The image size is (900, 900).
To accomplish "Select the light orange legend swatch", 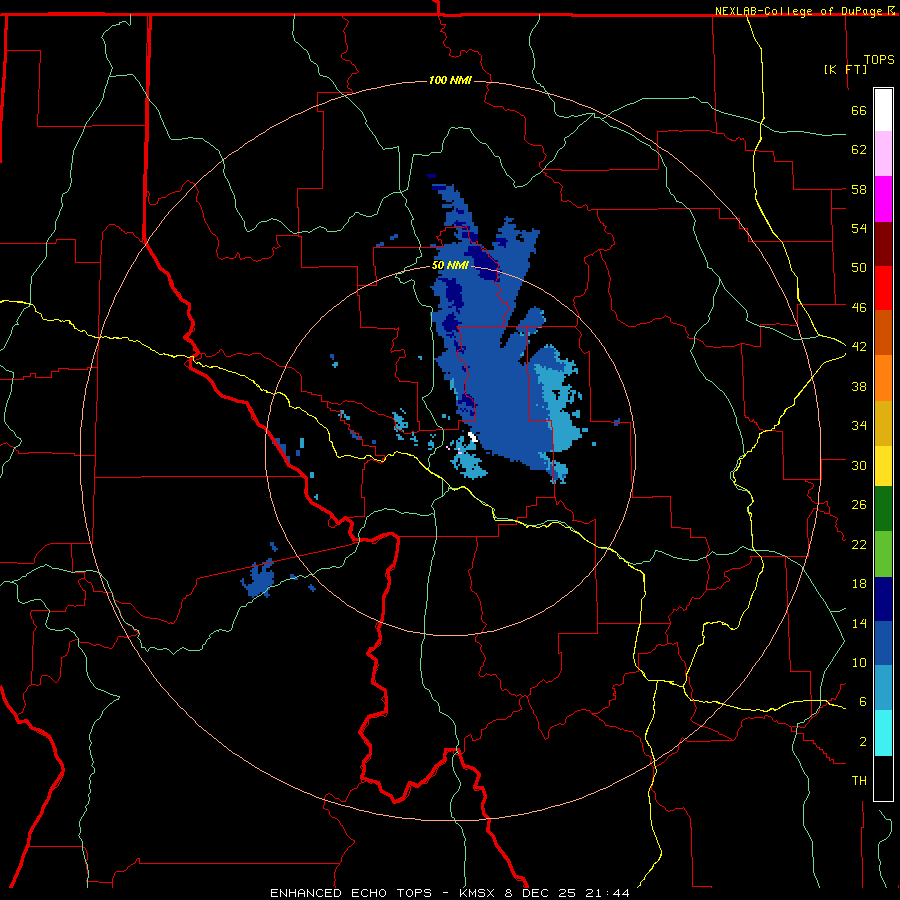I will tap(883, 378).
